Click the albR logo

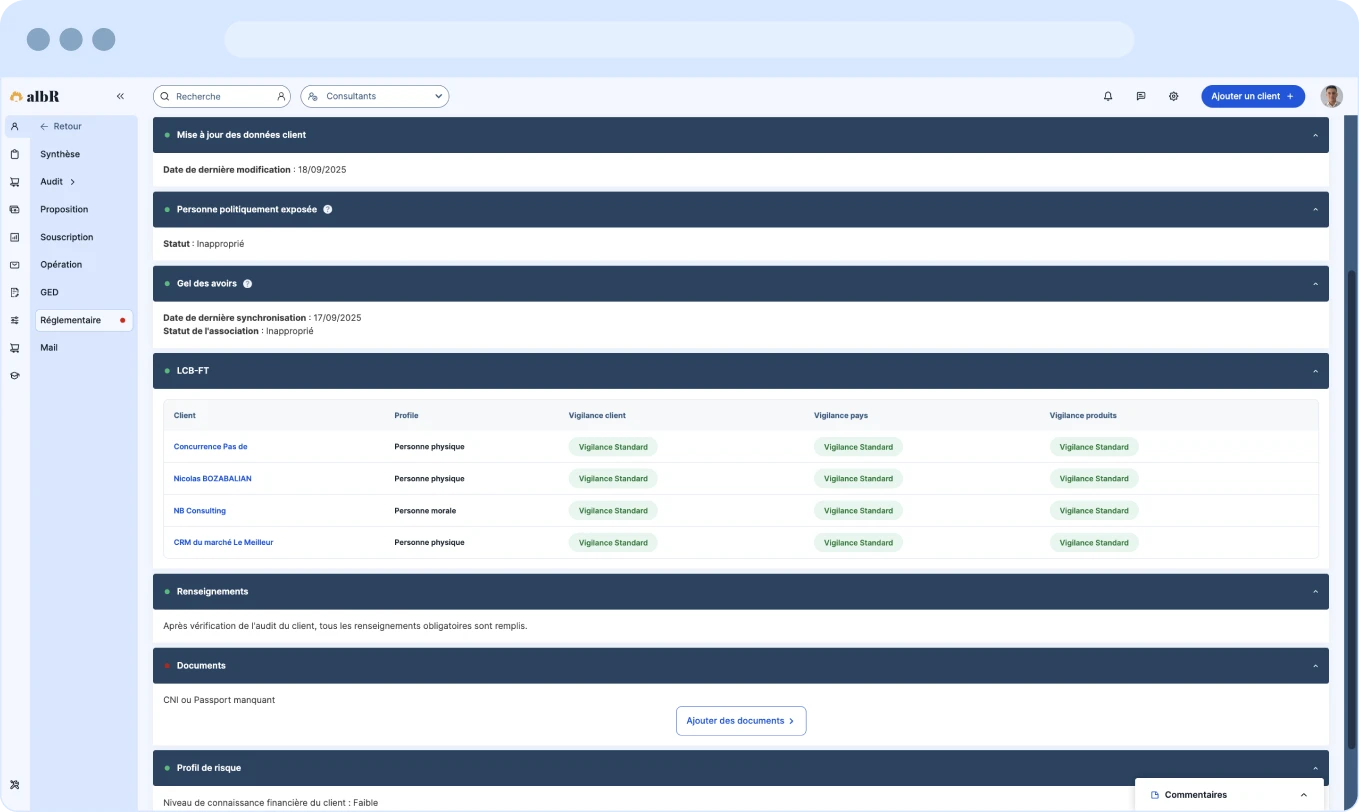(x=36, y=96)
